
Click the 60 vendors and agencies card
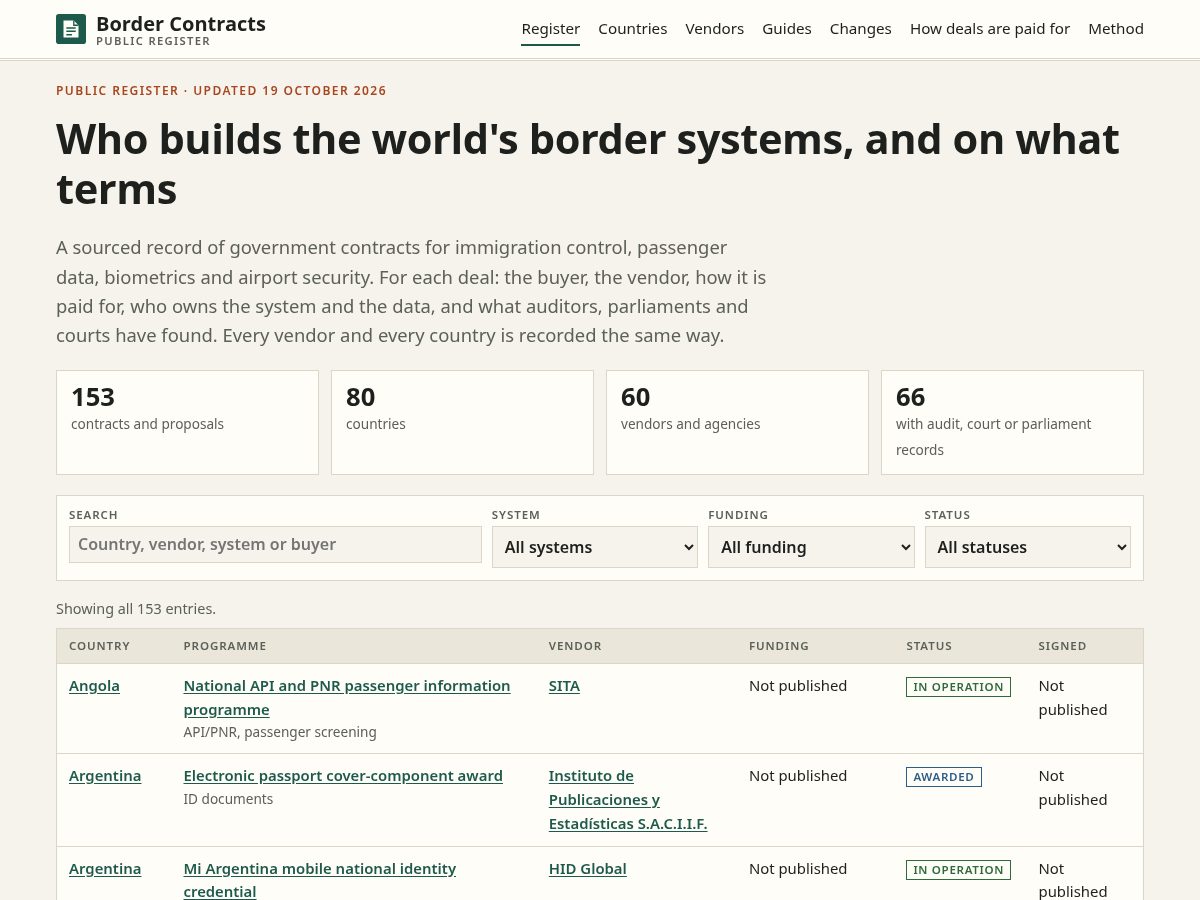click(737, 423)
